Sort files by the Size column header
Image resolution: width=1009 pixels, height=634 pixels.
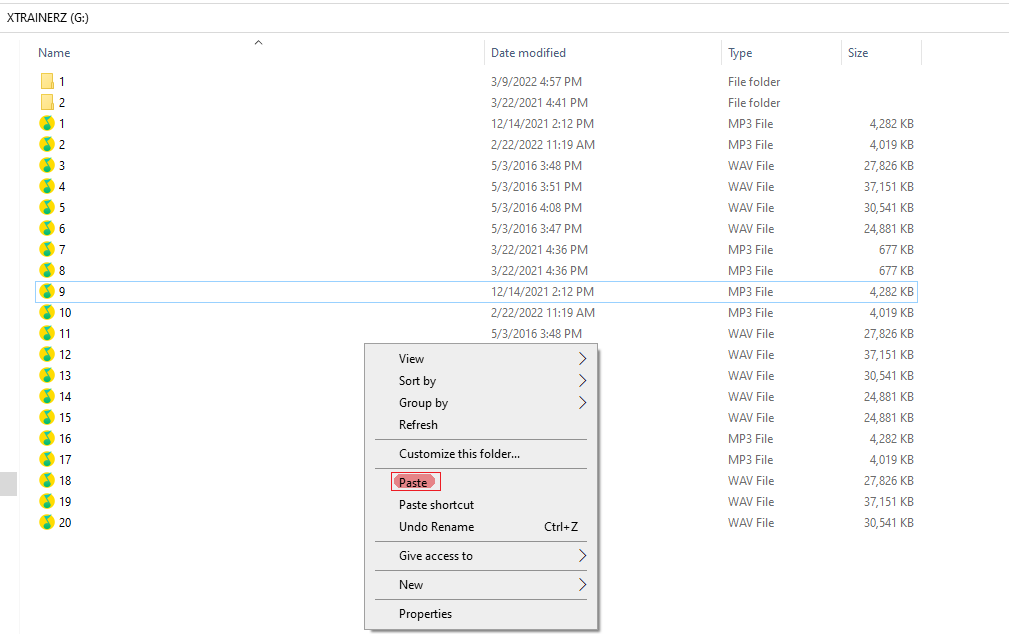[x=858, y=52]
